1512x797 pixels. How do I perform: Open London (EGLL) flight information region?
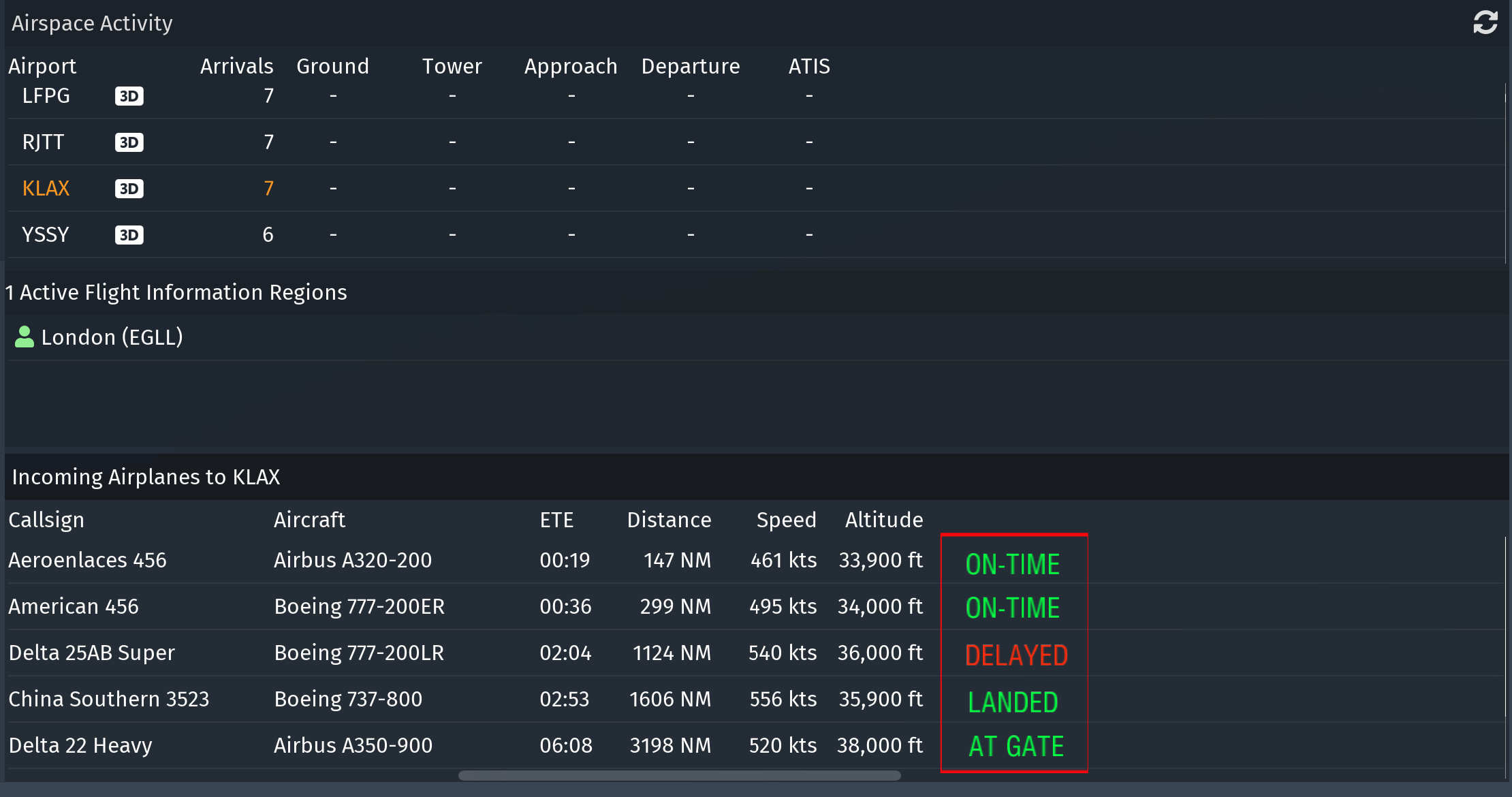[x=112, y=337]
